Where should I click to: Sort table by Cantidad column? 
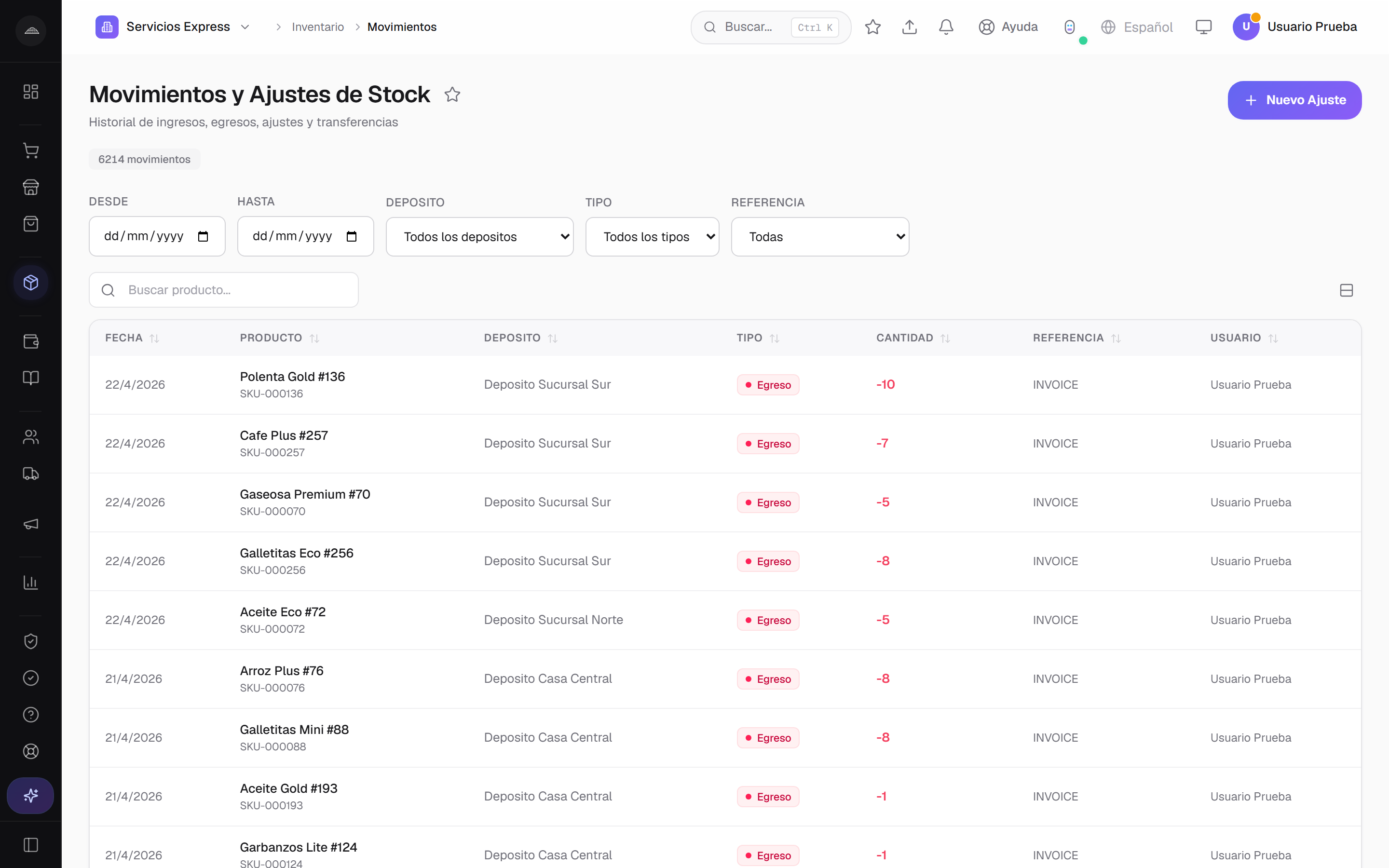[x=913, y=338]
